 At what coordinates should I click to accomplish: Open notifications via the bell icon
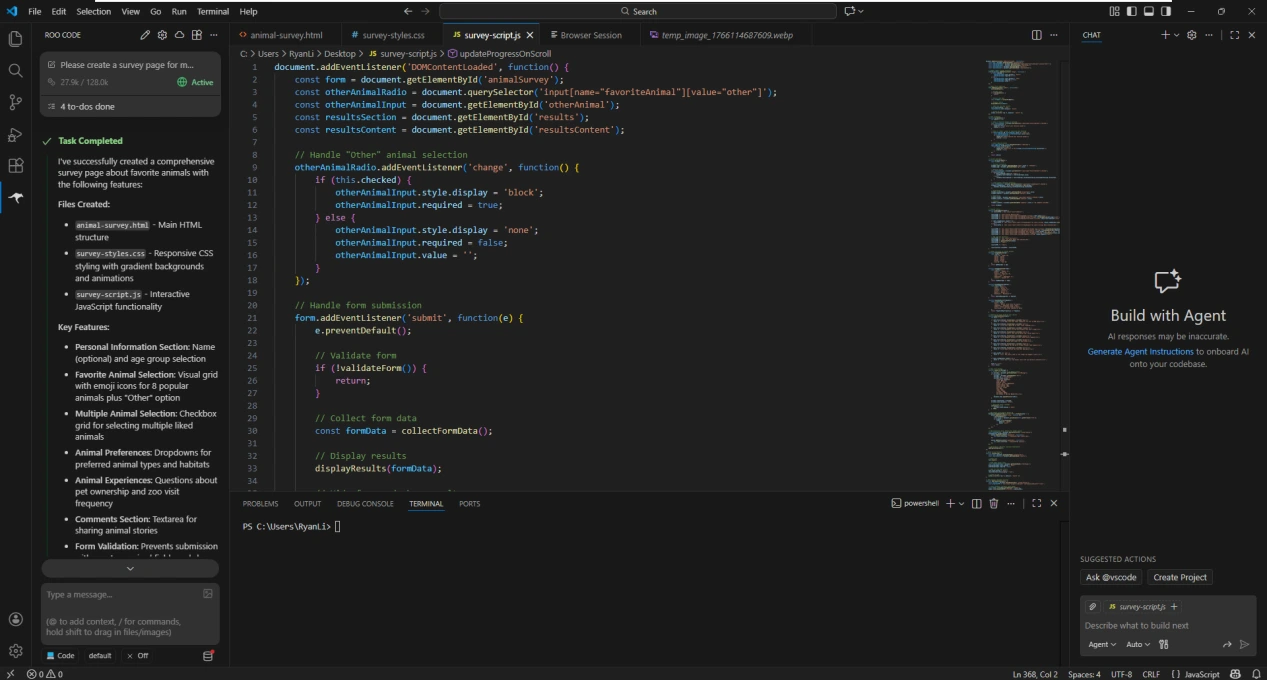(1257, 674)
